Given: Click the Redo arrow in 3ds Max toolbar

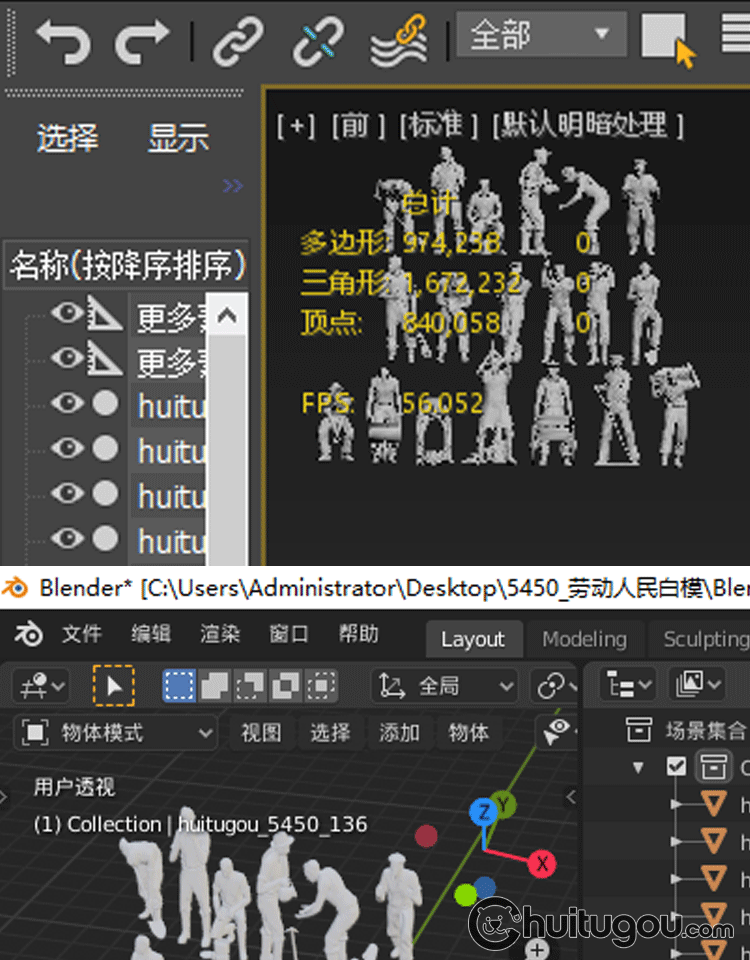Looking at the screenshot, I should click(x=142, y=40).
